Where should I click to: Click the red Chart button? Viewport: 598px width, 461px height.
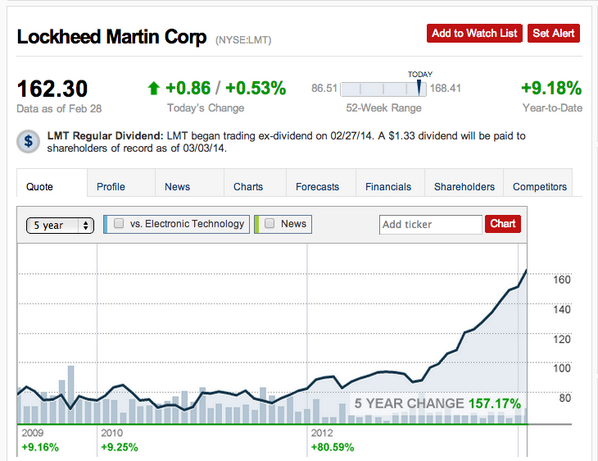click(x=503, y=224)
